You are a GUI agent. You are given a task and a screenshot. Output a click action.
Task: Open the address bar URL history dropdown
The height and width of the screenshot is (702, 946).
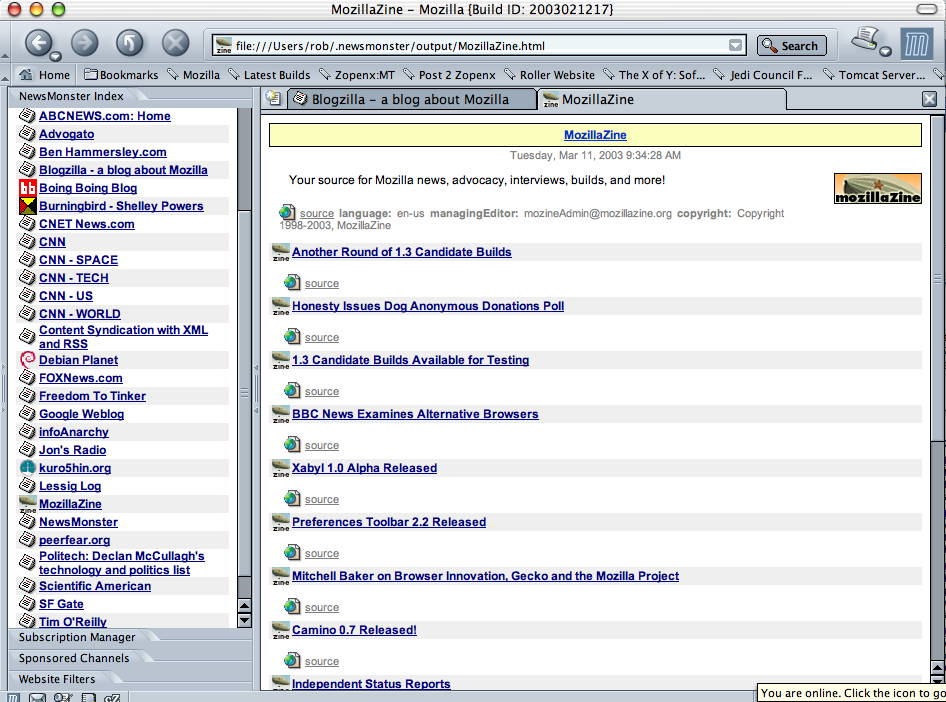coord(735,45)
